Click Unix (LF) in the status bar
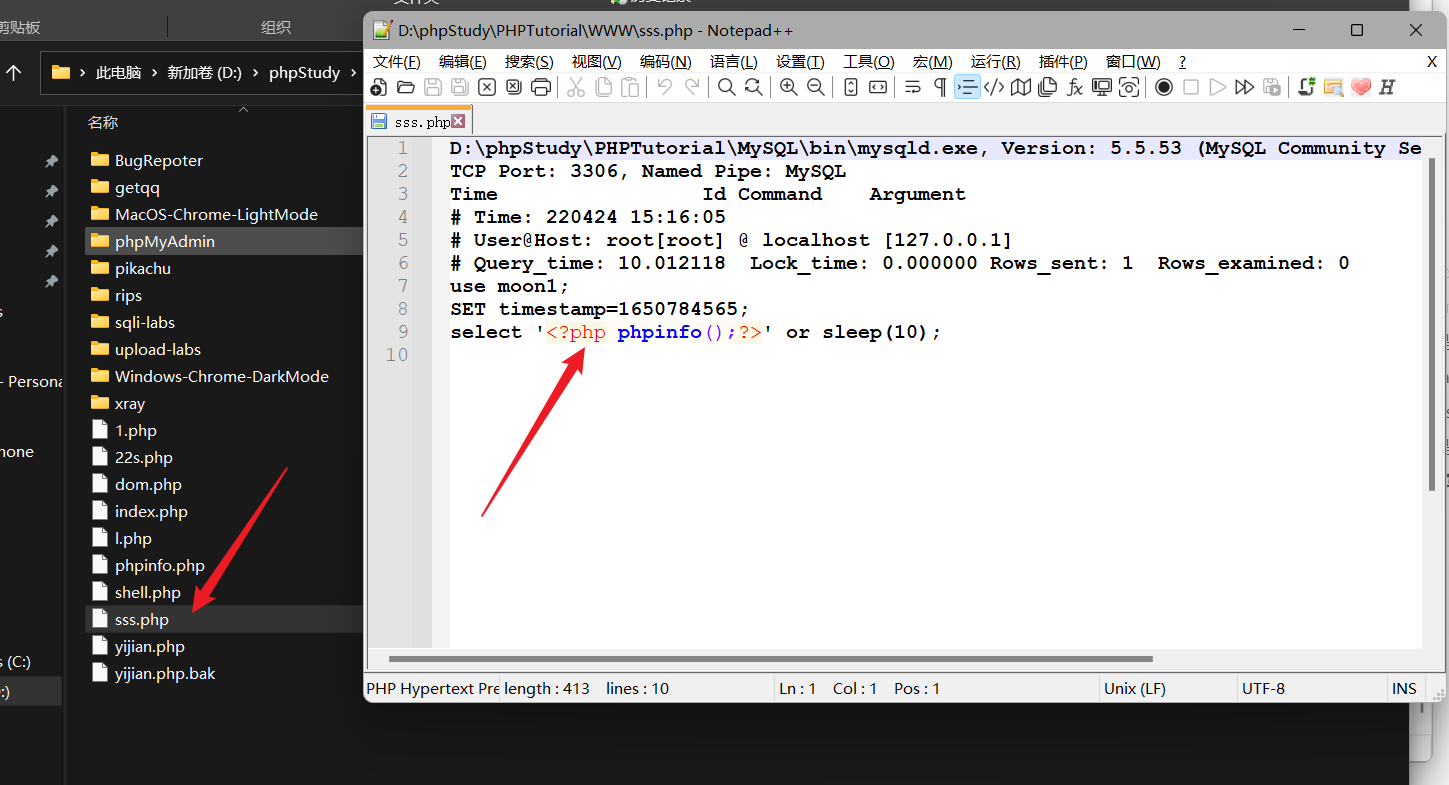 point(1134,688)
